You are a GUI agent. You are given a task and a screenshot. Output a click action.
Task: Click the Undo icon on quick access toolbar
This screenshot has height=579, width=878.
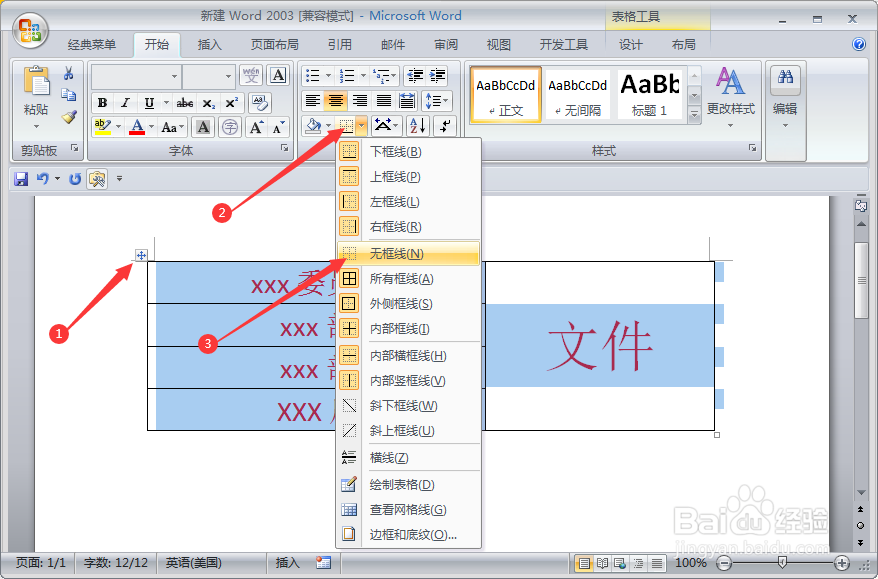pos(41,179)
